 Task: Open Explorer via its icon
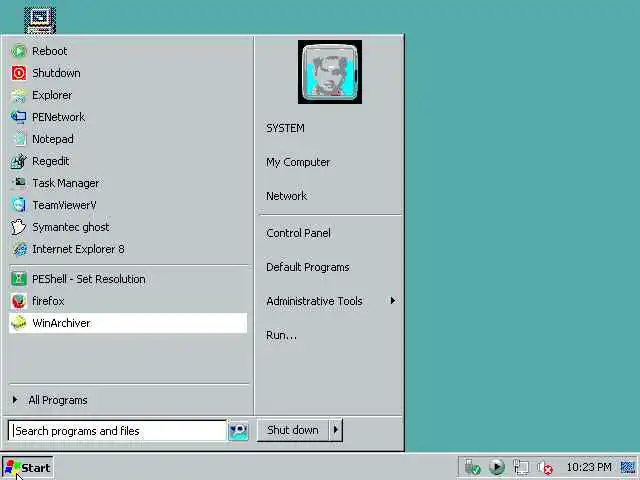[18, 96]
